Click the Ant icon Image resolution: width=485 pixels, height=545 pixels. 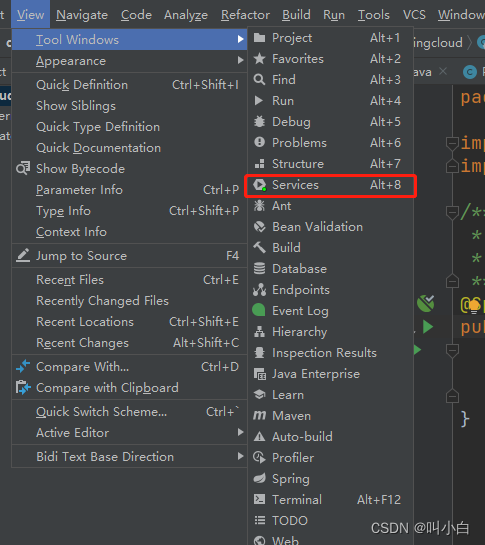point(259,206)
